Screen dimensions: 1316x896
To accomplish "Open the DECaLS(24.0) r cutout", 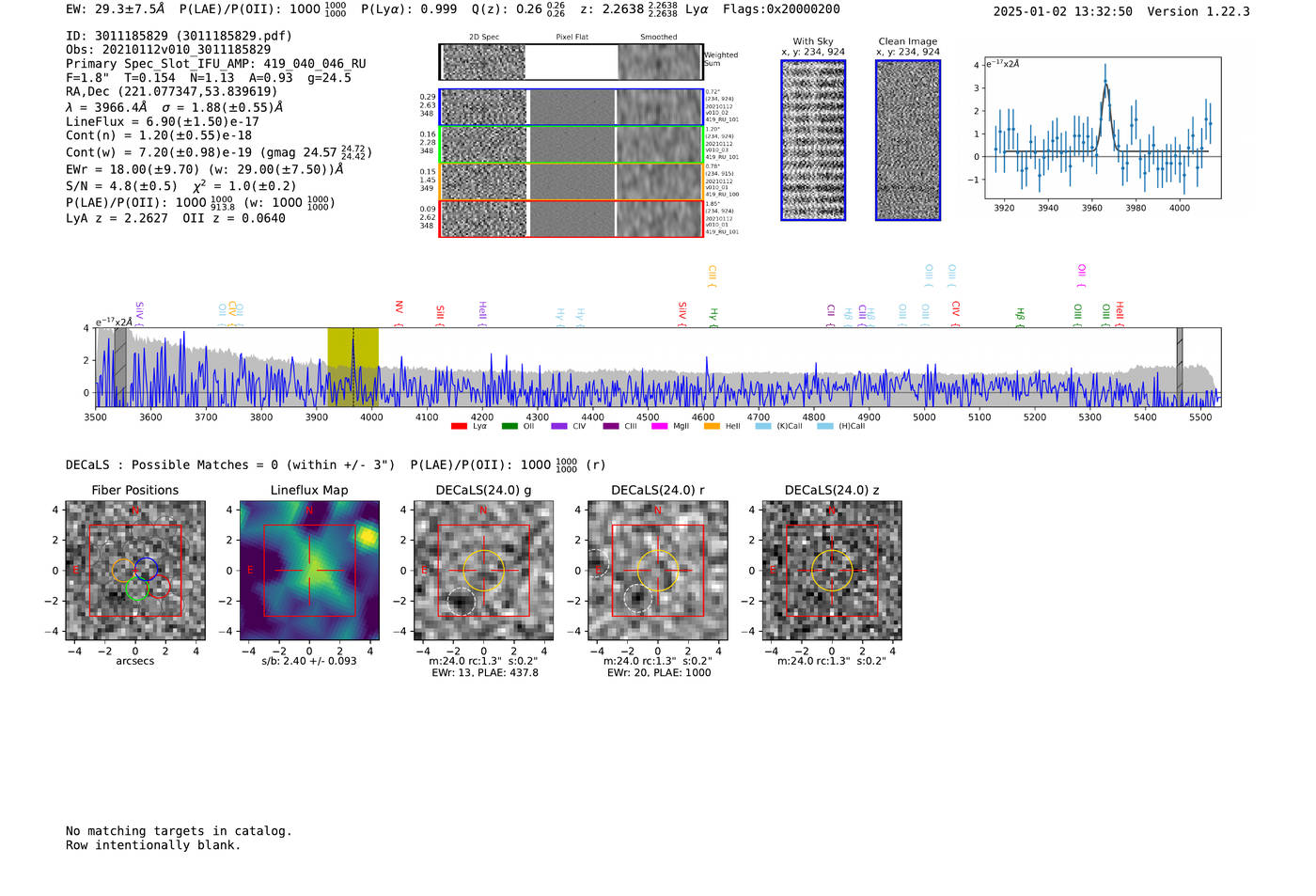I will coord(658,570).
